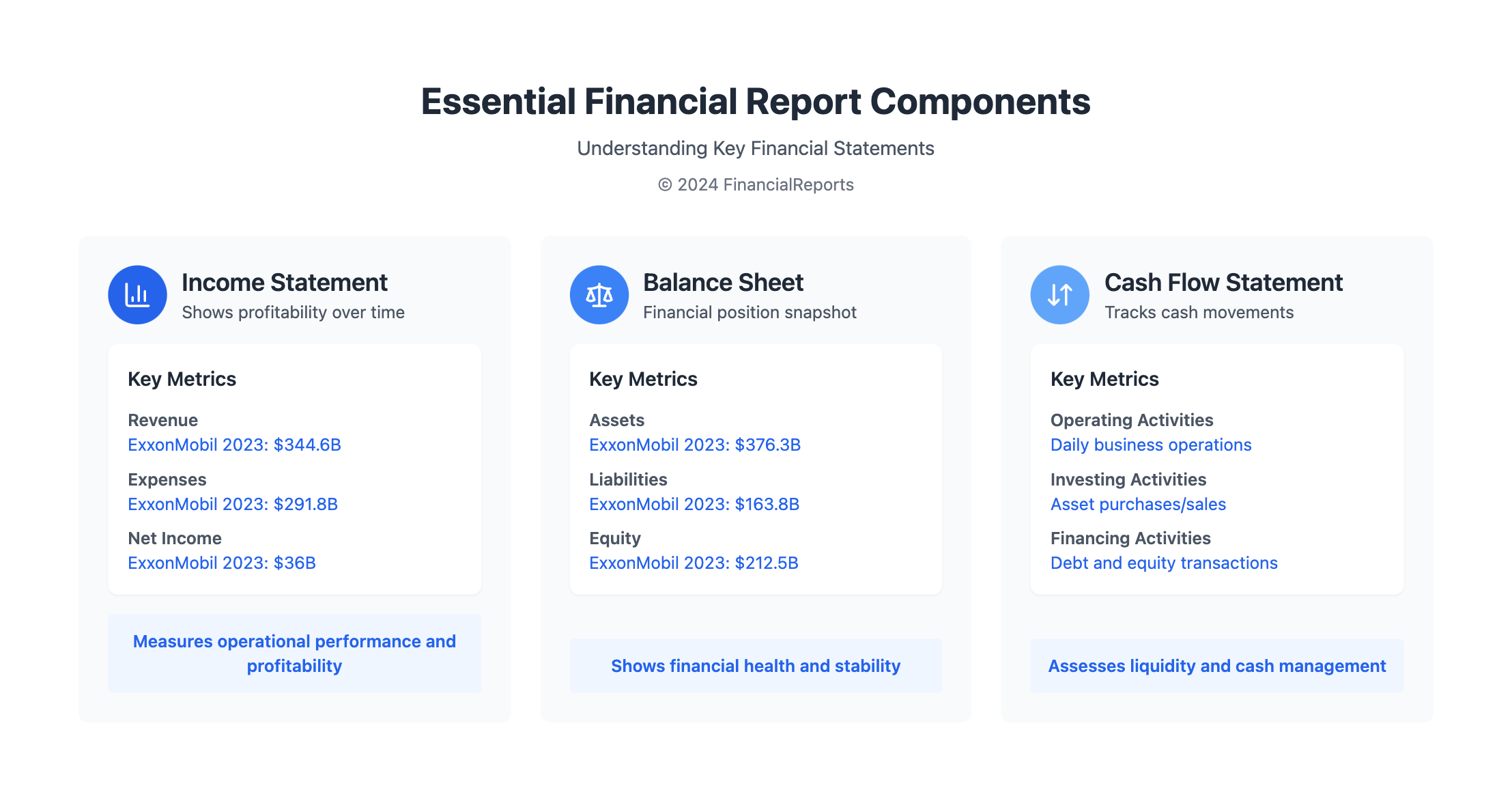Click Assesses liquidity and cash management banner
Viewport: 1512px width, 801px height.
click(1217, 666)
